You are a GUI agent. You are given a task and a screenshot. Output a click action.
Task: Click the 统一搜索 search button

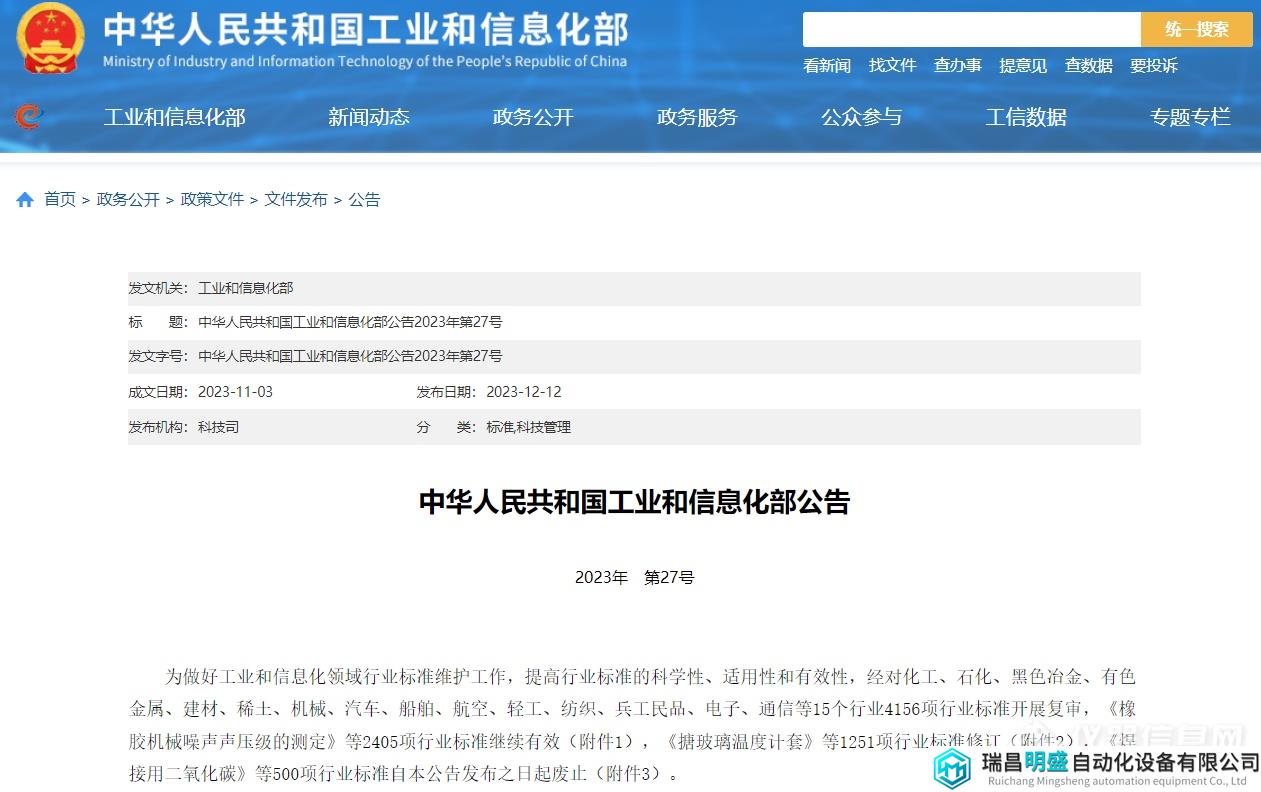[x=1196, y=29]
